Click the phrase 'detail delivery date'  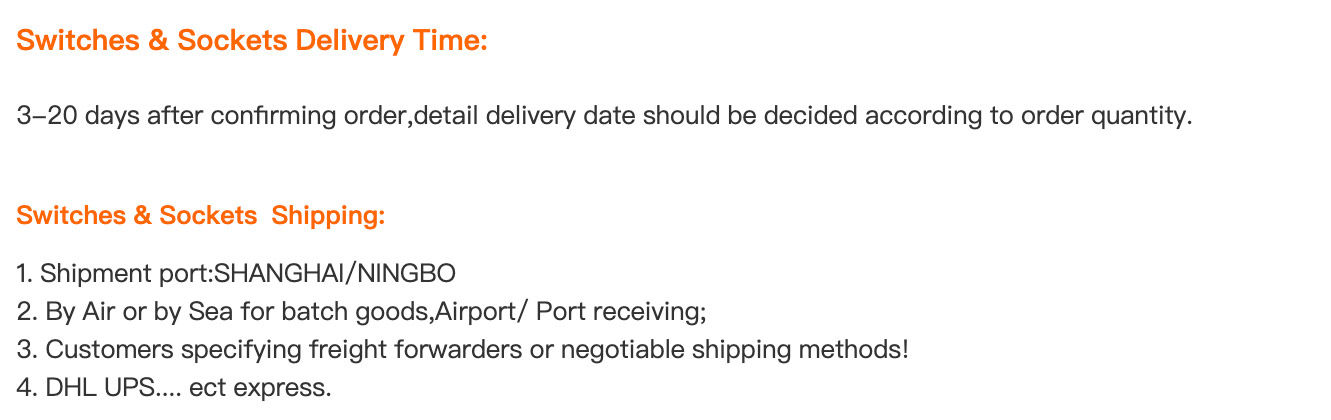coord(525,116)
